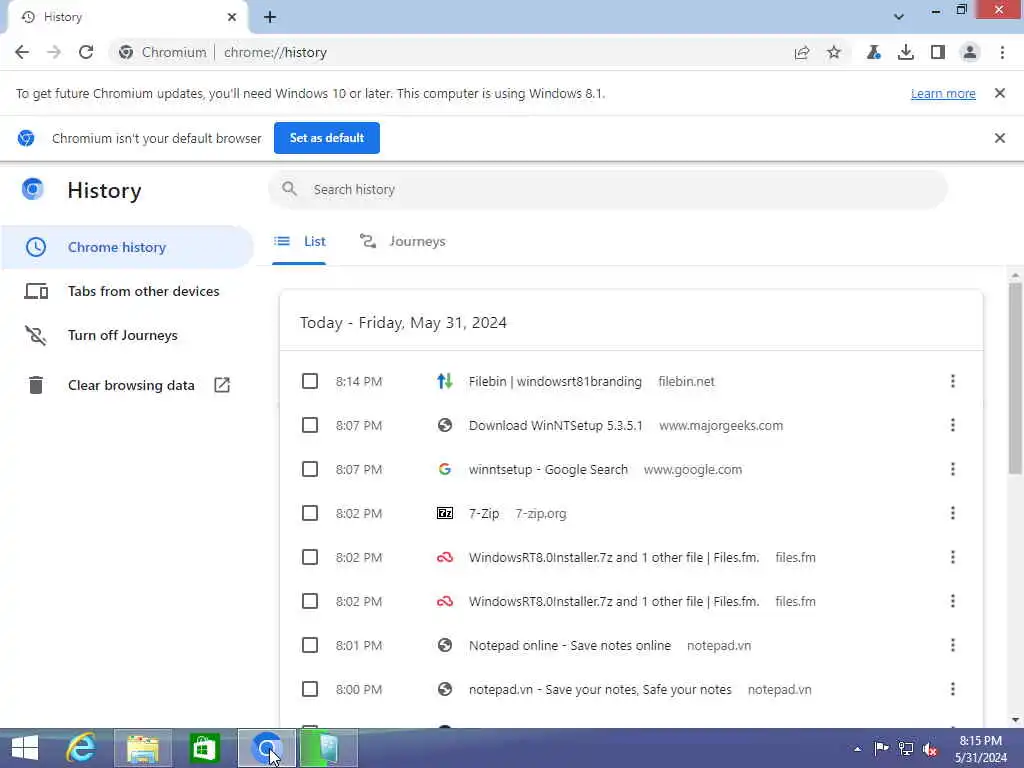Click the scrollbar down arrow
1024x768 pixels.
1015,720
